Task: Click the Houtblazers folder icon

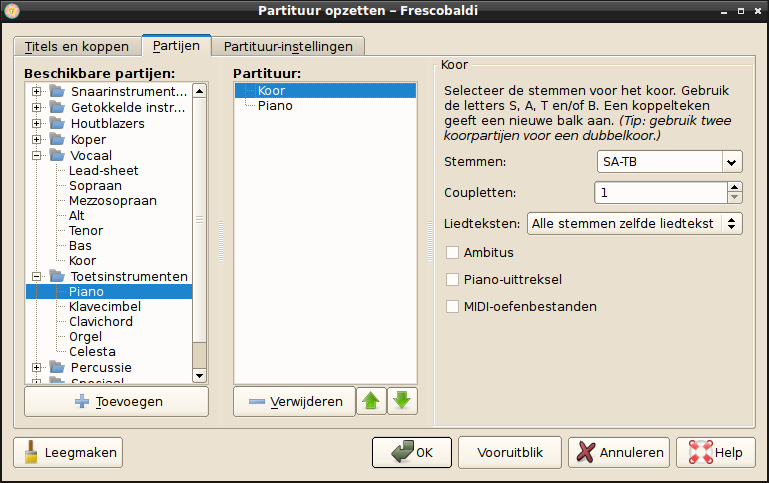Action: pyautogui.click(x=57, y=124)
